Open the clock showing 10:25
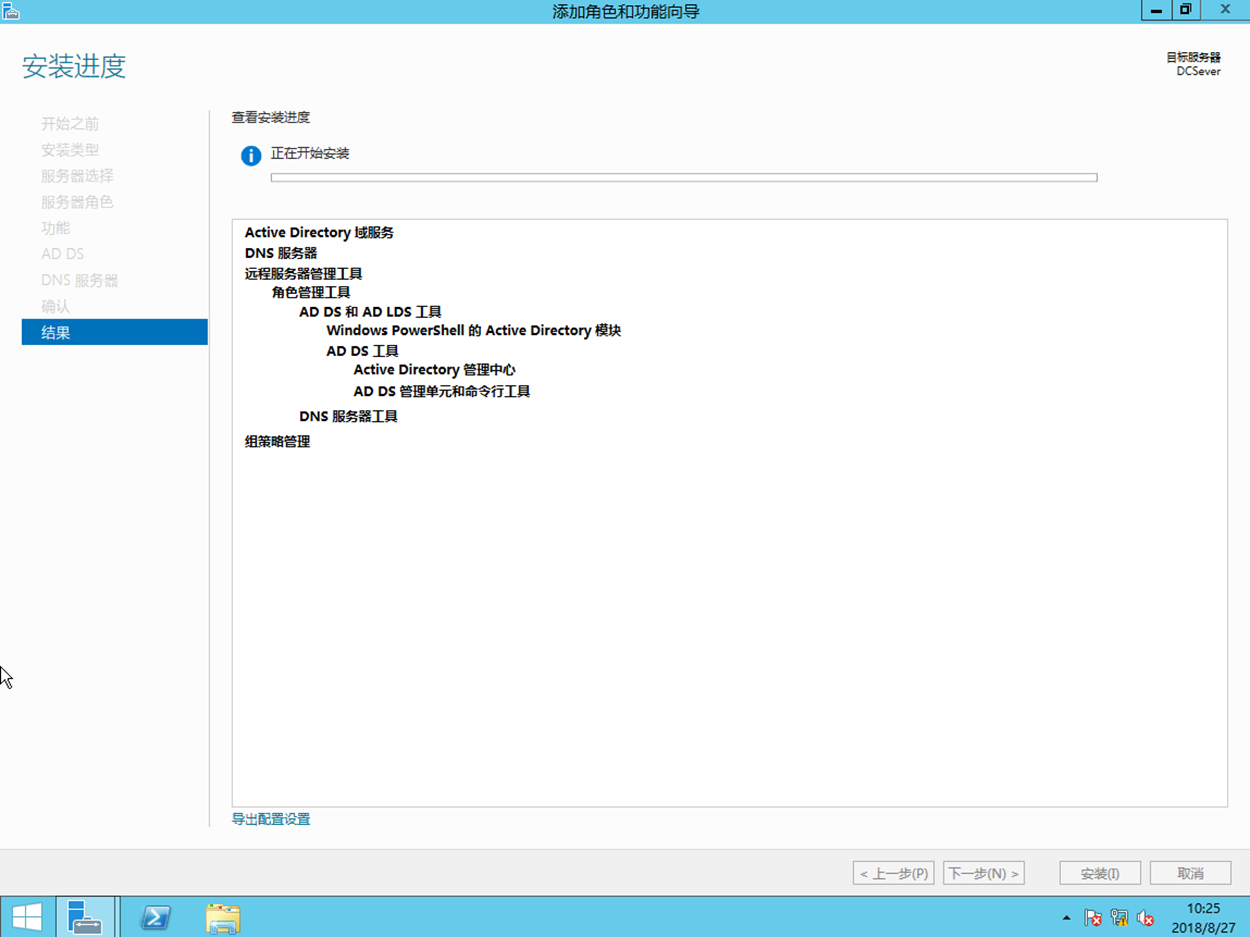1250x937 pixels. [1203, 917]
